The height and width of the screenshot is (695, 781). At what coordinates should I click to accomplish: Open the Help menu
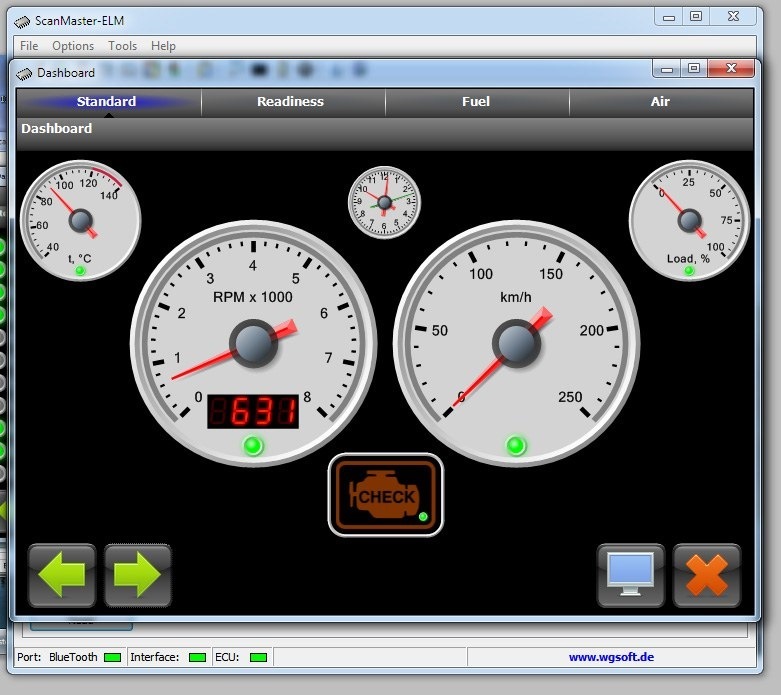(x=163, y=46)
